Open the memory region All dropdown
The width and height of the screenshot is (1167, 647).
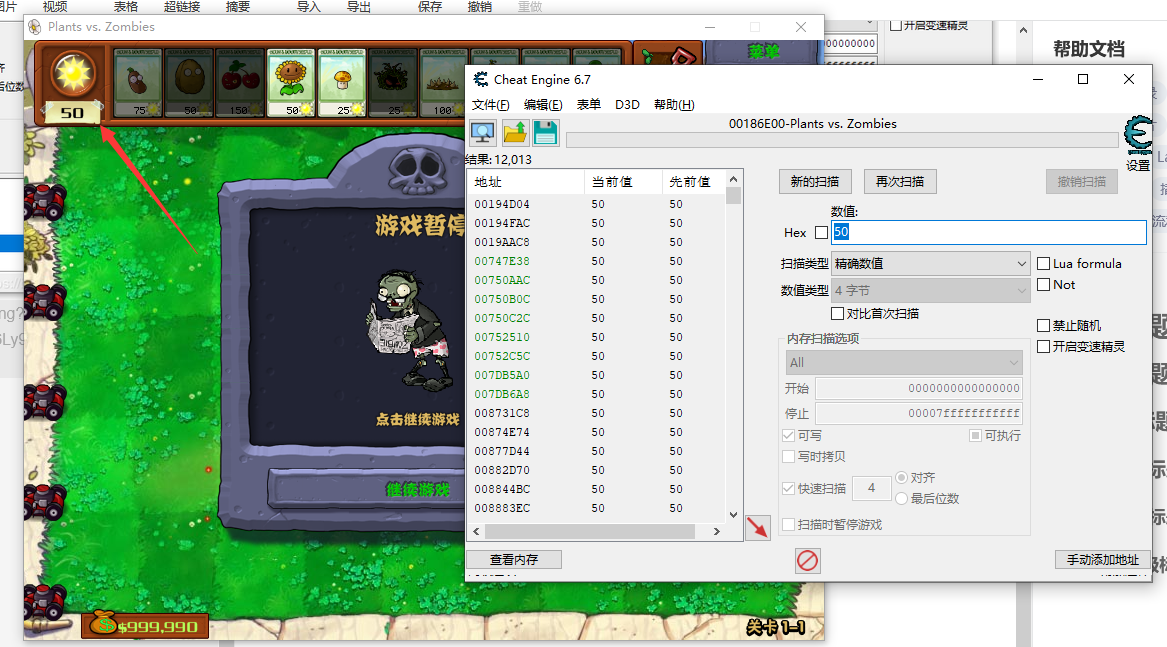point(904,363)
